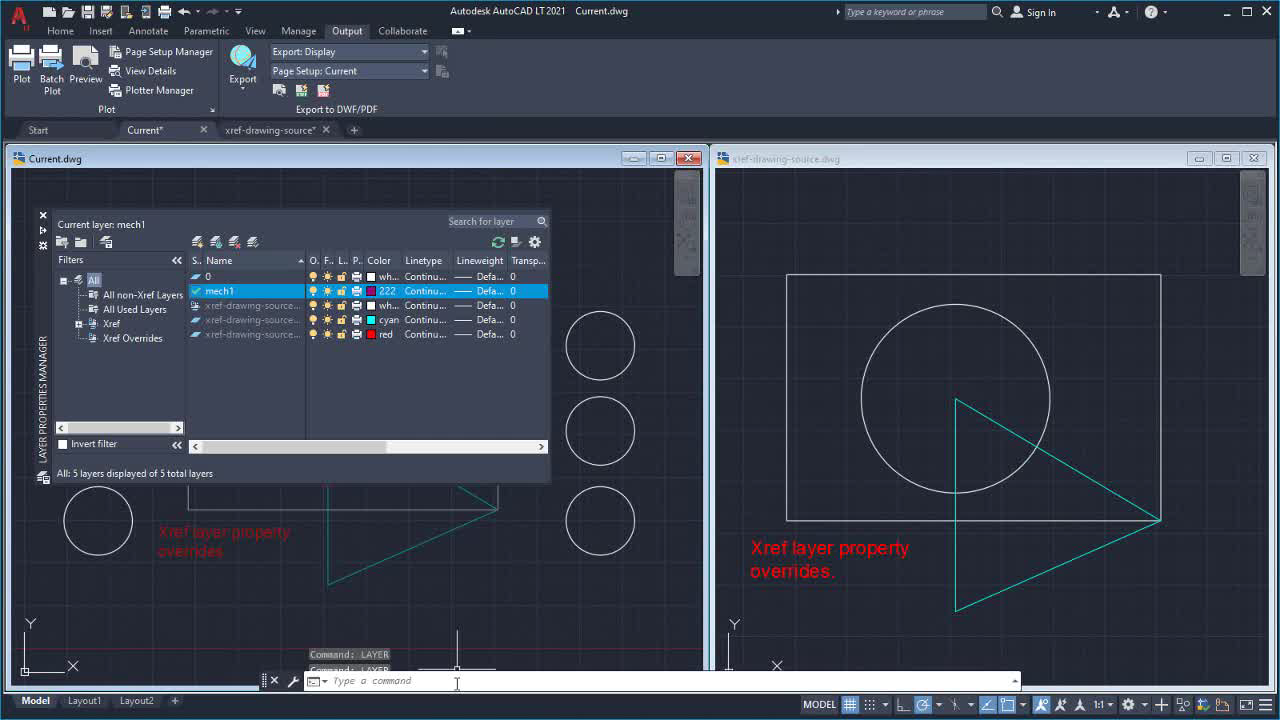The image size is (1280, 720).
Task: Click the Save icon in quick access toolbar
Action: click(87, 12)
